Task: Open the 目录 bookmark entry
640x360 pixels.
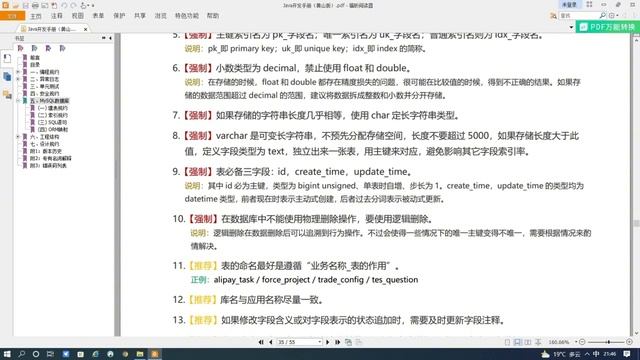Action: (35, 65)
